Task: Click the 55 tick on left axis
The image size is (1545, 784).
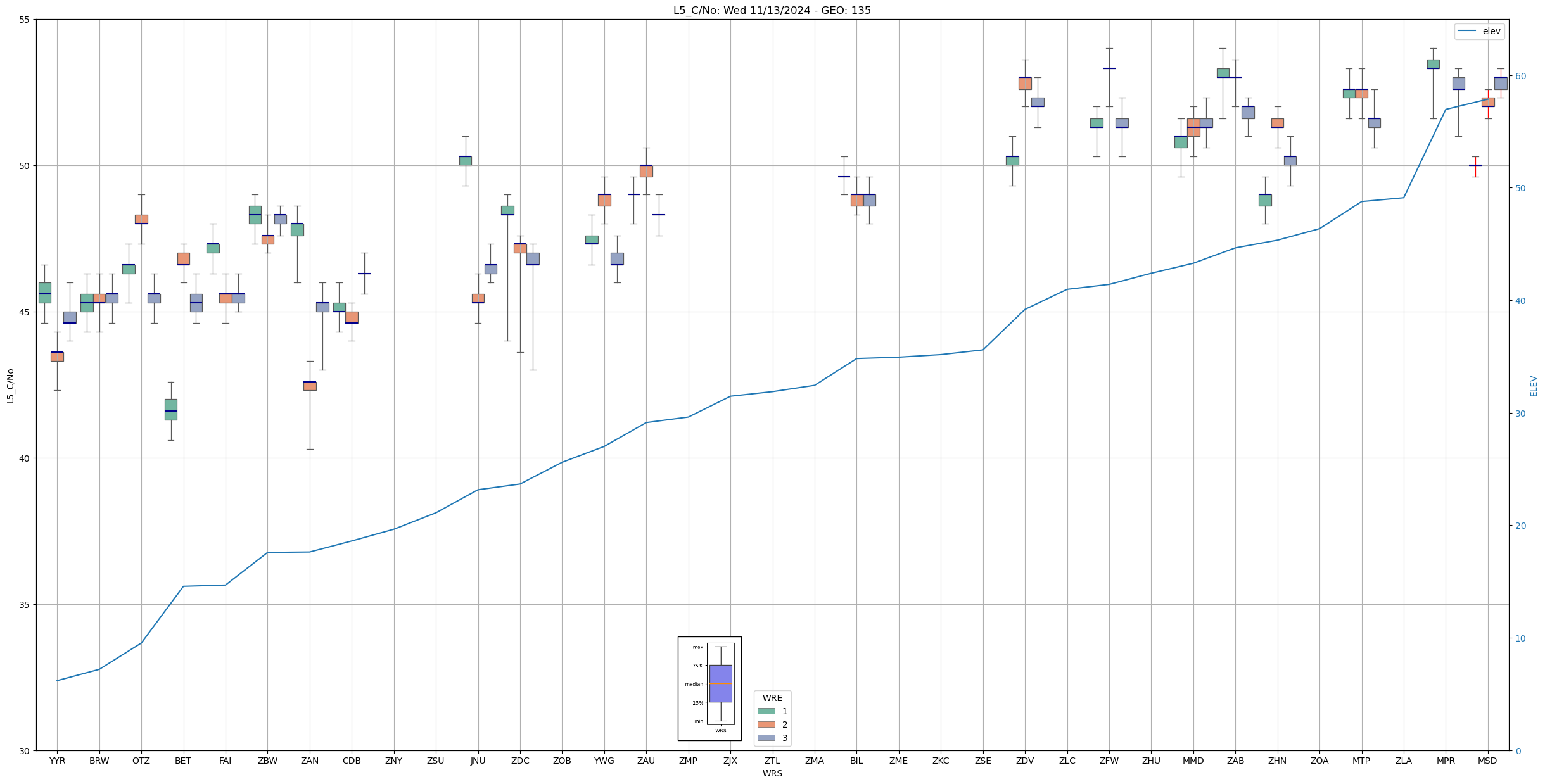Action: [25, 20]
